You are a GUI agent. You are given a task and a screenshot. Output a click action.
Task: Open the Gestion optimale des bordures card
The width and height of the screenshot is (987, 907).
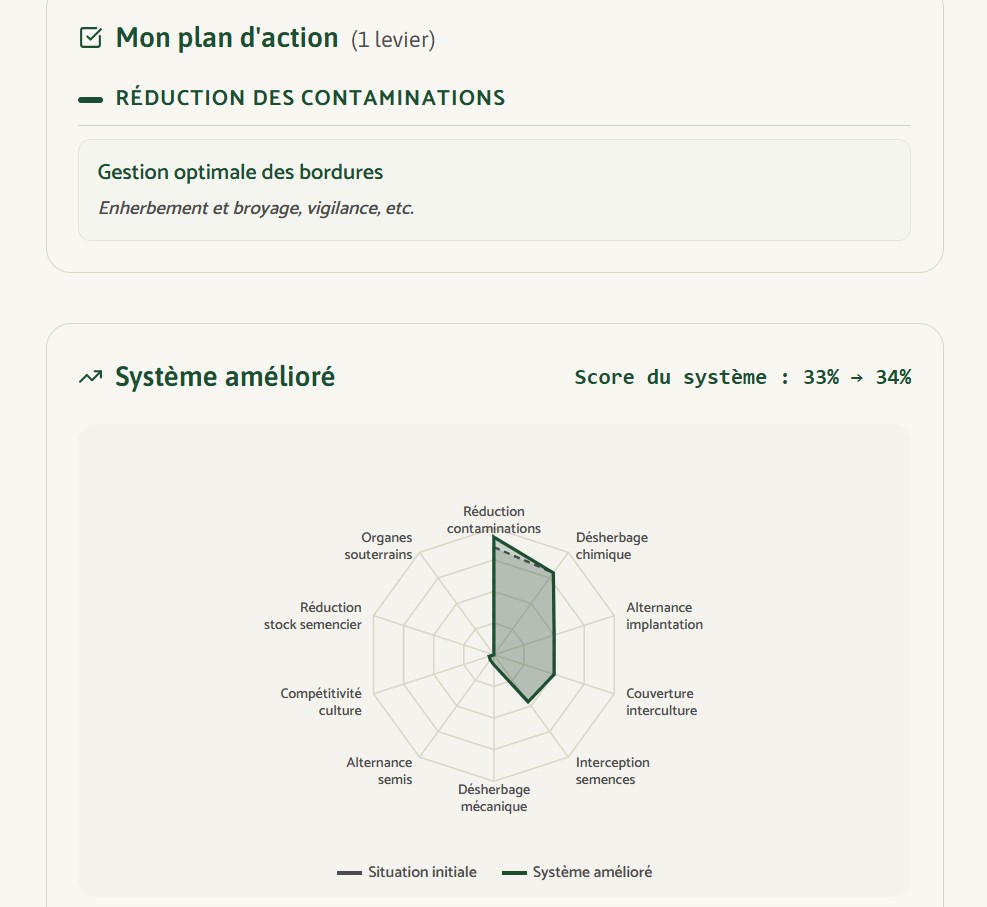click(494, 190)
